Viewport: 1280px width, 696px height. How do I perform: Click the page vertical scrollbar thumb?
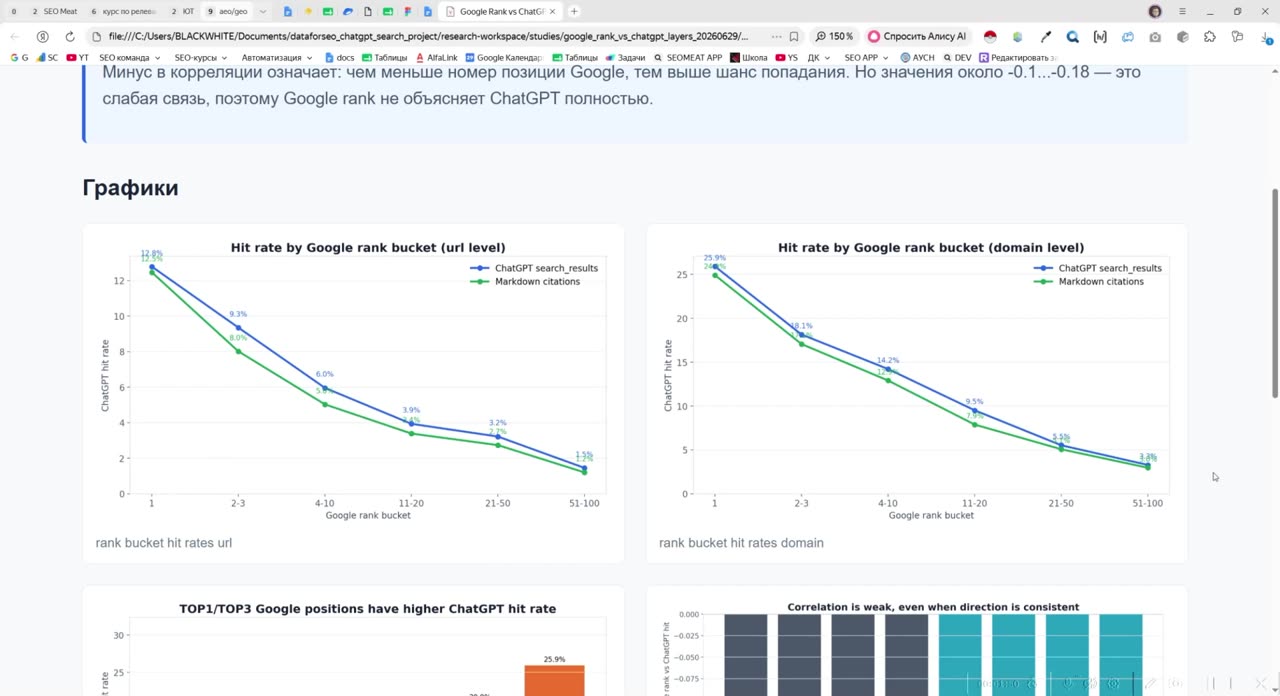[x=1274, y=293]
